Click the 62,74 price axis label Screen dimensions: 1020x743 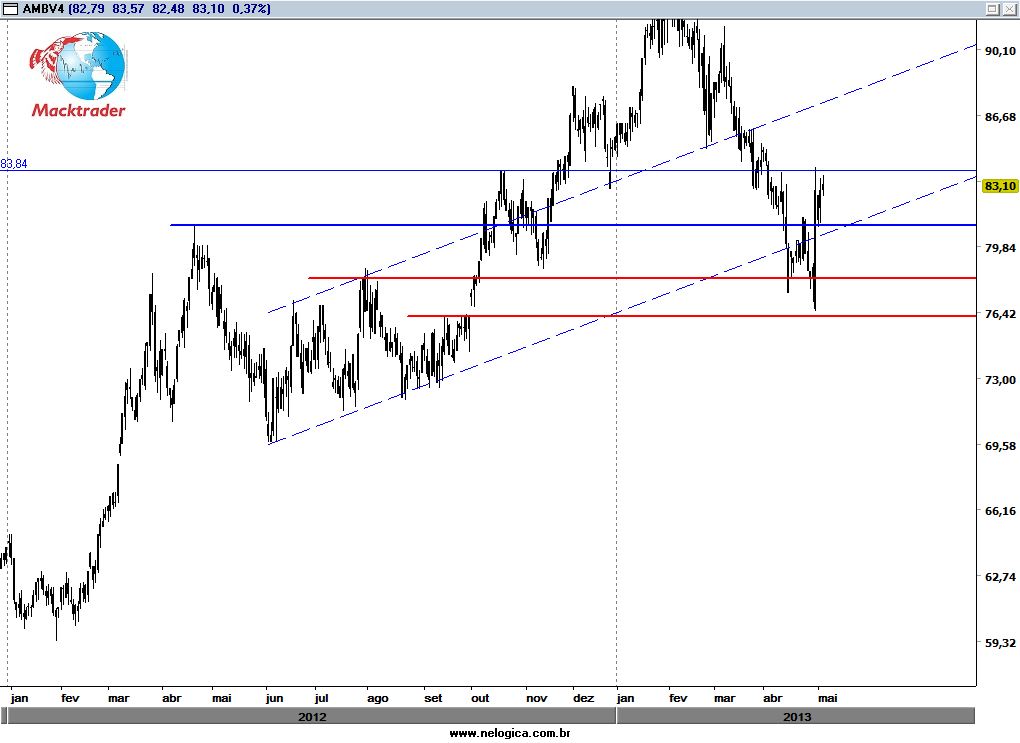click(x=1000, y=576)
